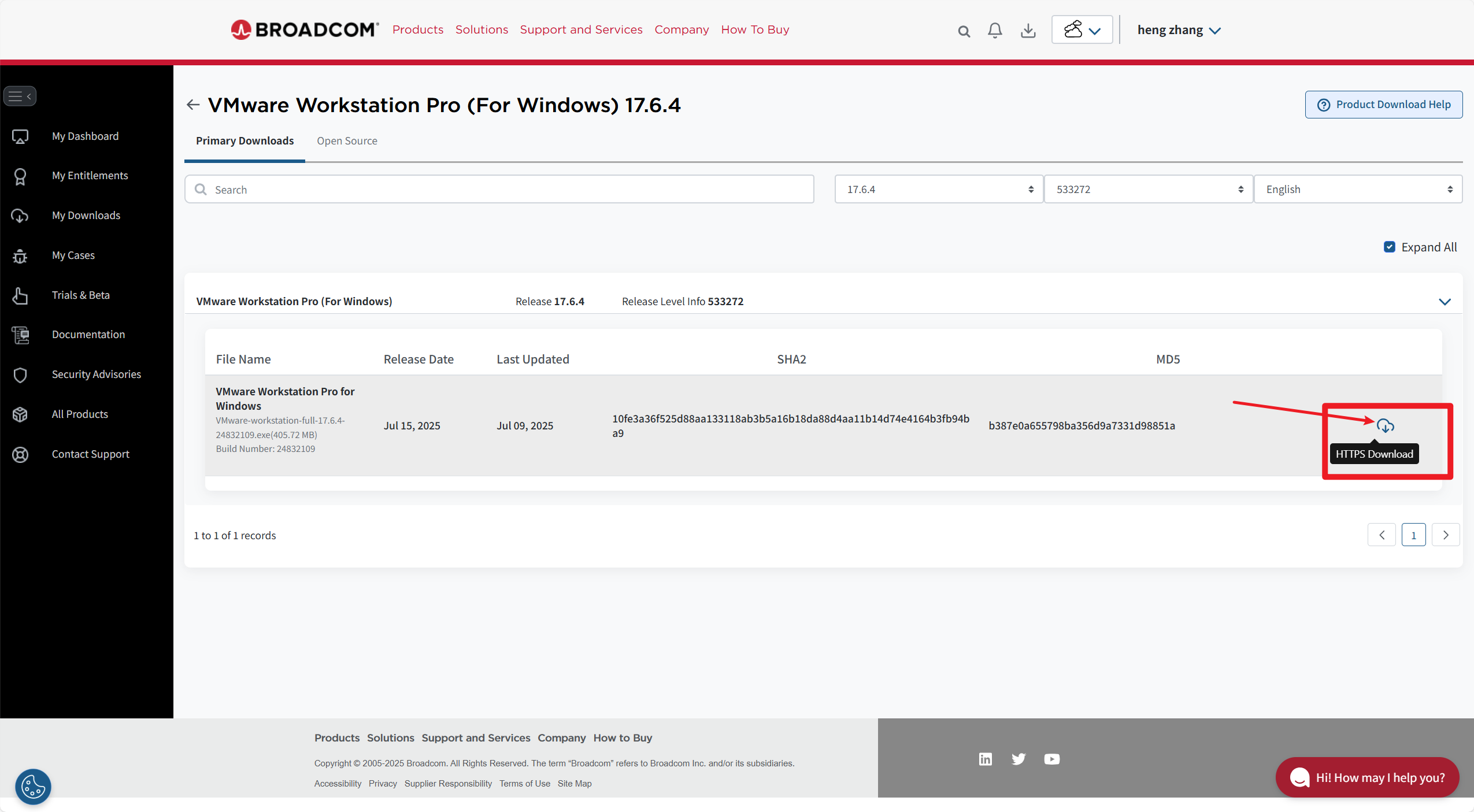Go to My Dashboard icon
The image size is (1474, 812).
coord(20,136)
